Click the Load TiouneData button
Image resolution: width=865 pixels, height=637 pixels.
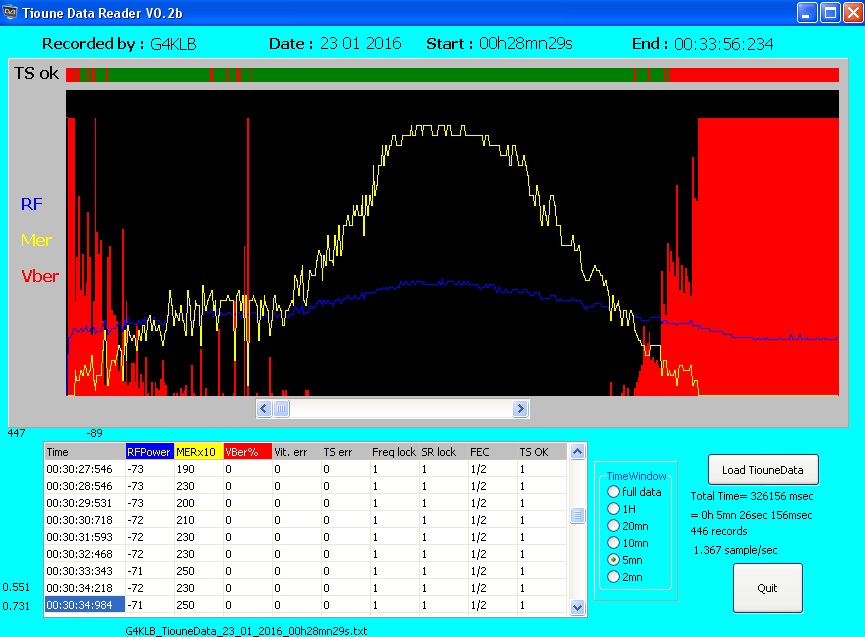click(763, 470)
